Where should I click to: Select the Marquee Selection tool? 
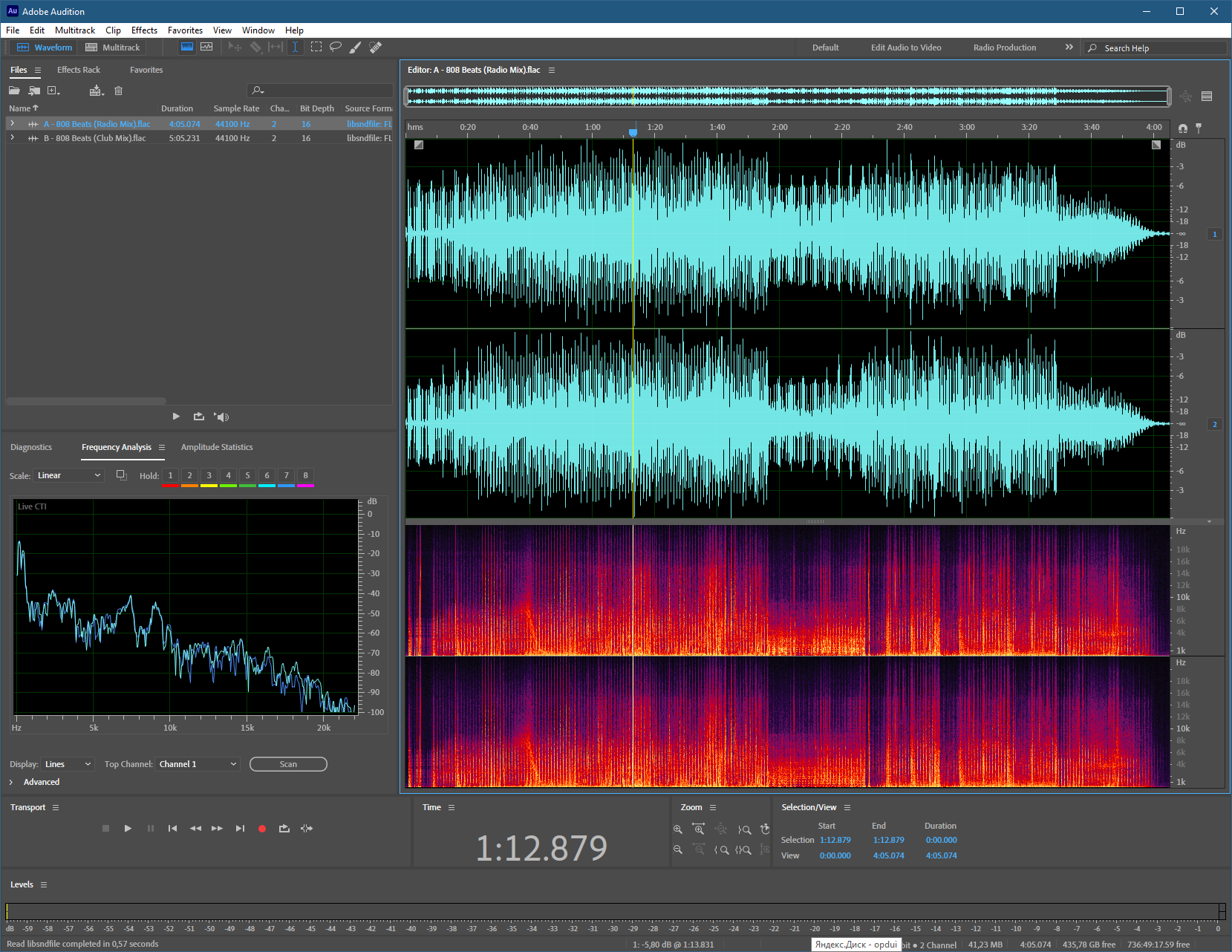(316, 47)
